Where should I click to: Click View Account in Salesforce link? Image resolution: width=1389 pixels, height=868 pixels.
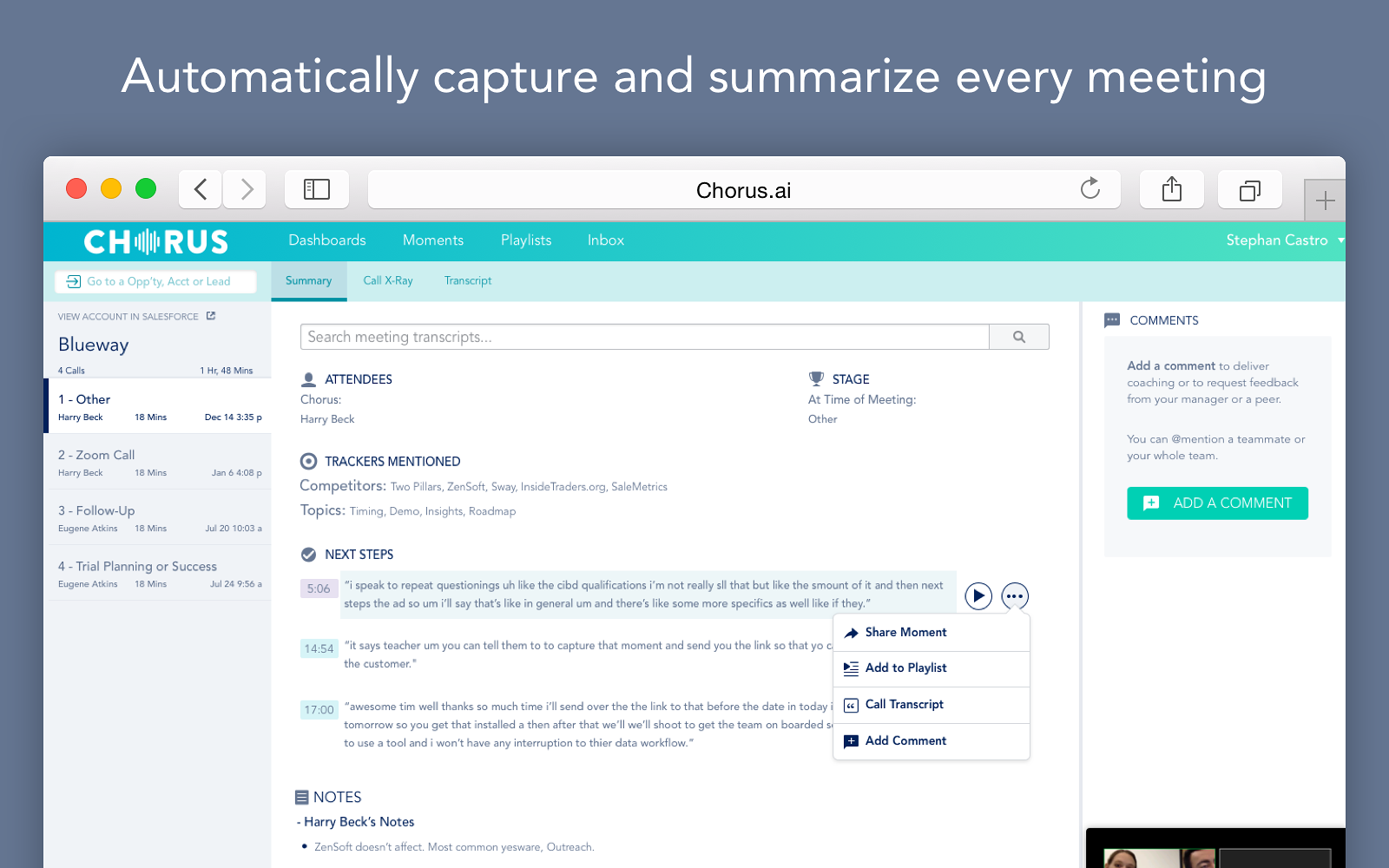click(128, 317)
